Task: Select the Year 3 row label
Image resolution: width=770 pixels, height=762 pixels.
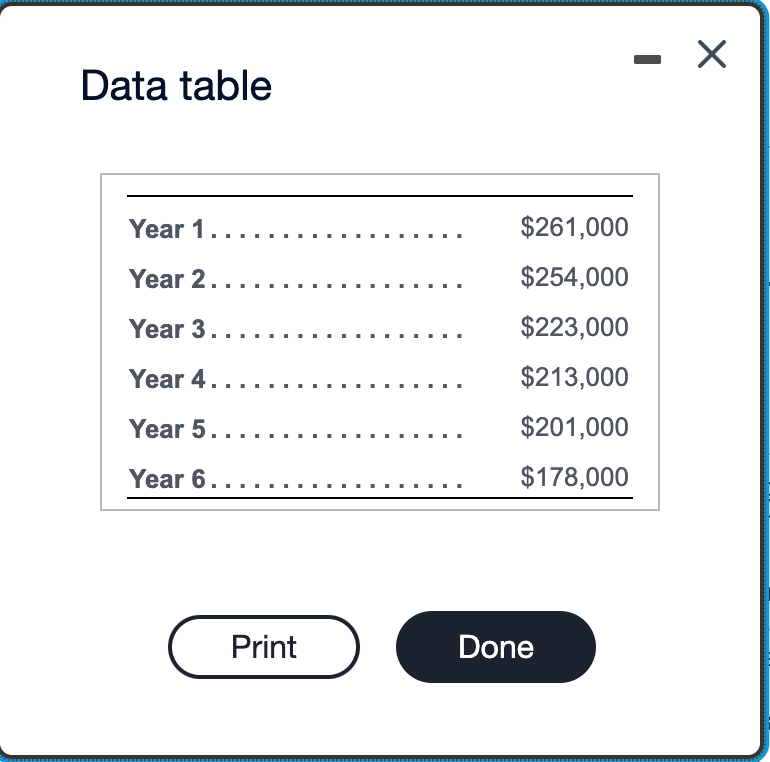Action: point(166,329)
